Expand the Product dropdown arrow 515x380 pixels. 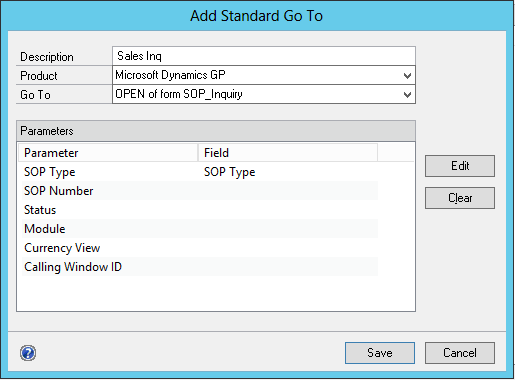pyautogui.click(x=407, y=75)
